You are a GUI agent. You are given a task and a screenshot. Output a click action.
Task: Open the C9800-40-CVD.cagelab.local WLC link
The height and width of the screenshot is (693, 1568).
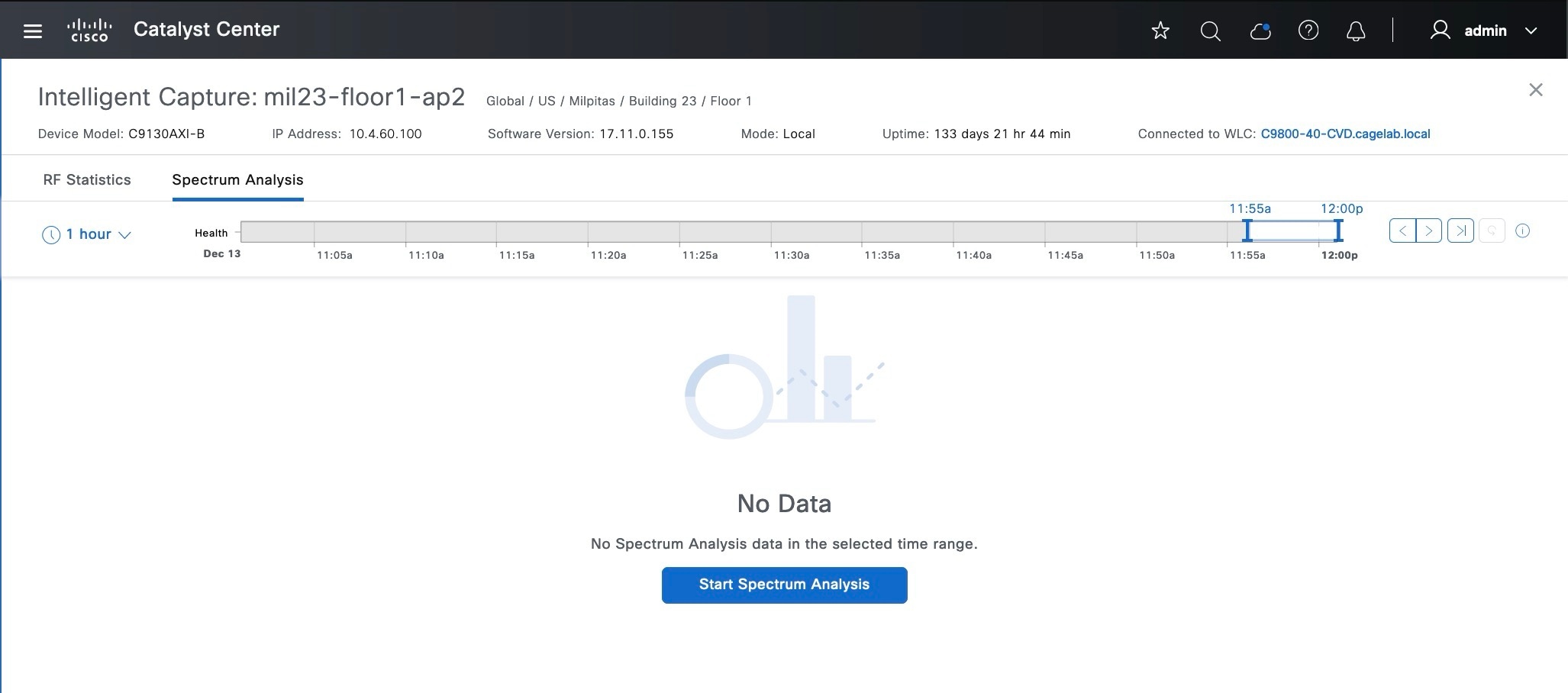tap(1345, 134)
